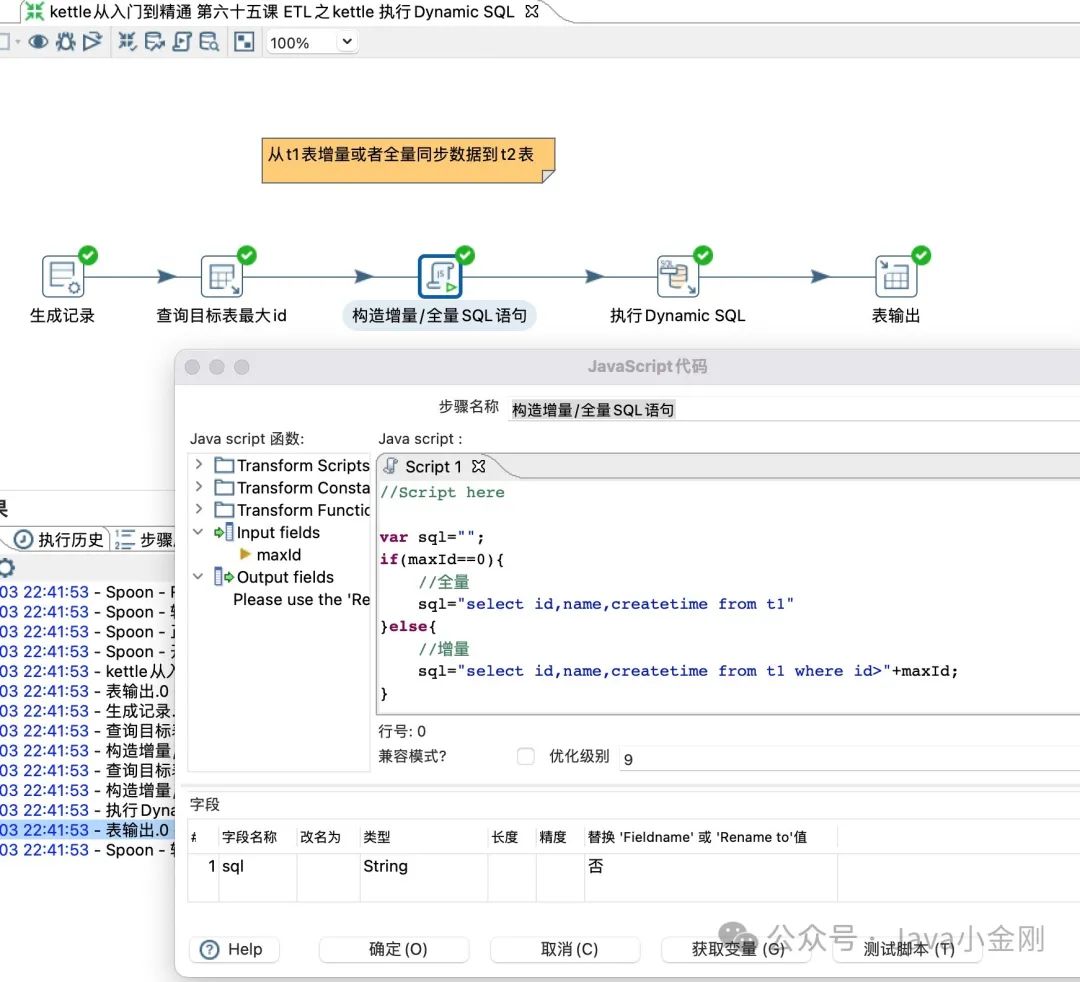Enable the 兼容模式 checkbox
This screenshot has height=982, width=1080.
[525, 757]
